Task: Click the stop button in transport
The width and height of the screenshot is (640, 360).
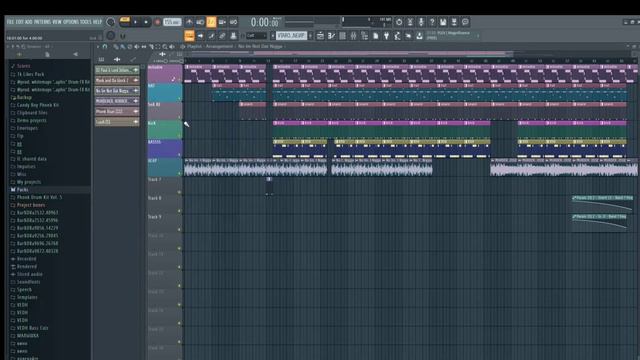Action: click(x=146, y=22)
